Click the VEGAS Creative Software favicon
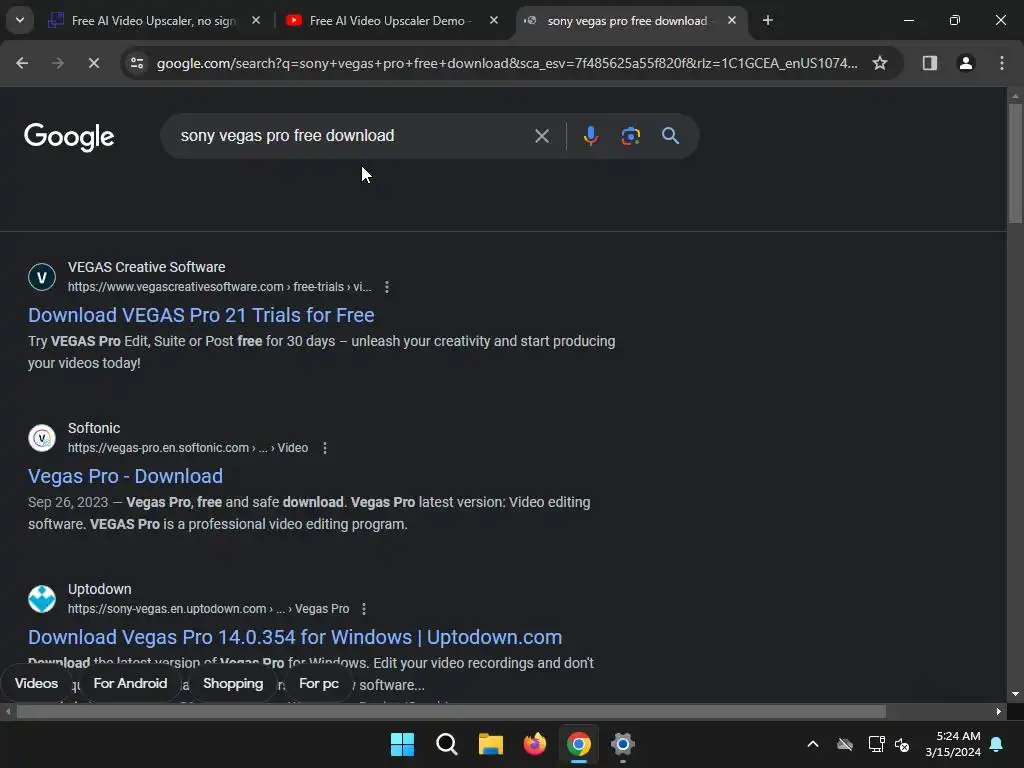1024x768 pixels. [42, 277]
